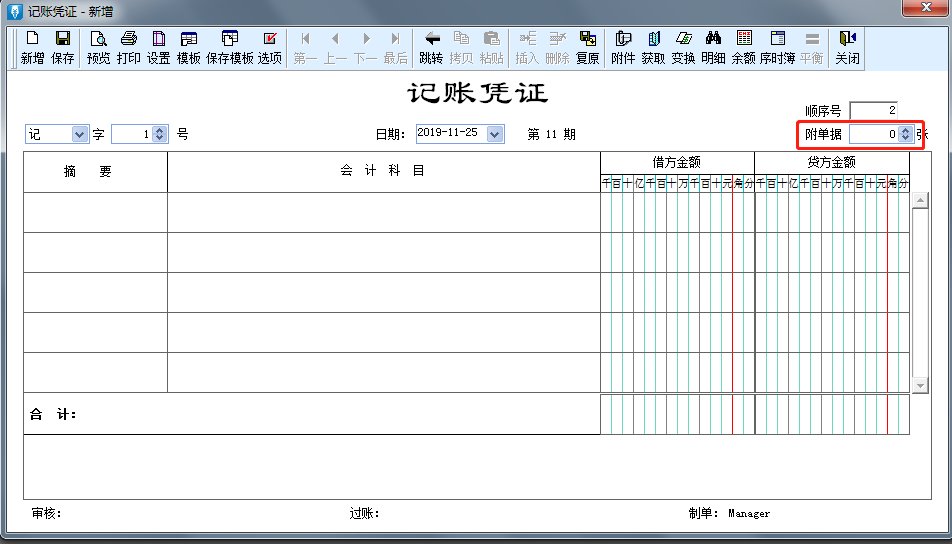Screen dimensions: 952x544
Task: Click the 审核 label at bottom
Action: click(x=47, y=513)
